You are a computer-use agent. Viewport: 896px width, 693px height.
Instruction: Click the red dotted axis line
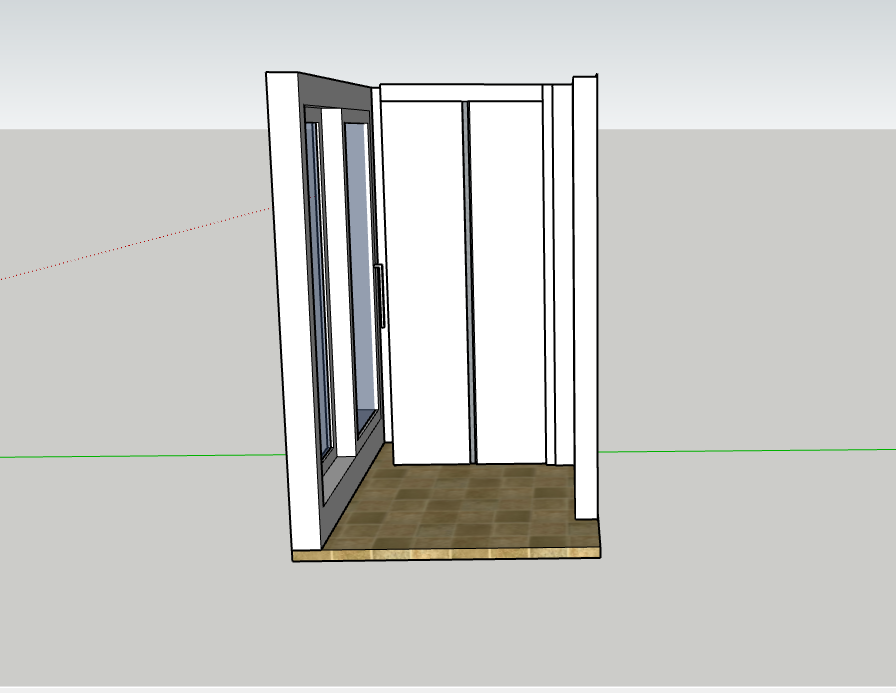click(x=135, y=244)
